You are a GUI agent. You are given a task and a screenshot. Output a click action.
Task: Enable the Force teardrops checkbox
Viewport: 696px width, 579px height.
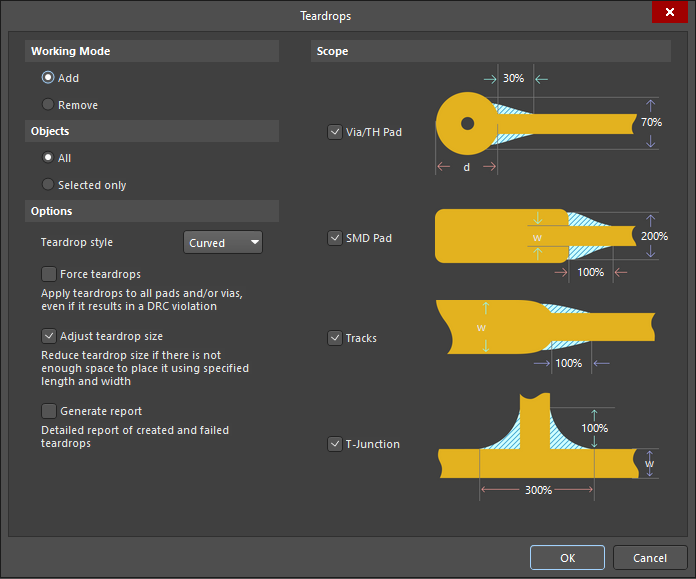49,274
